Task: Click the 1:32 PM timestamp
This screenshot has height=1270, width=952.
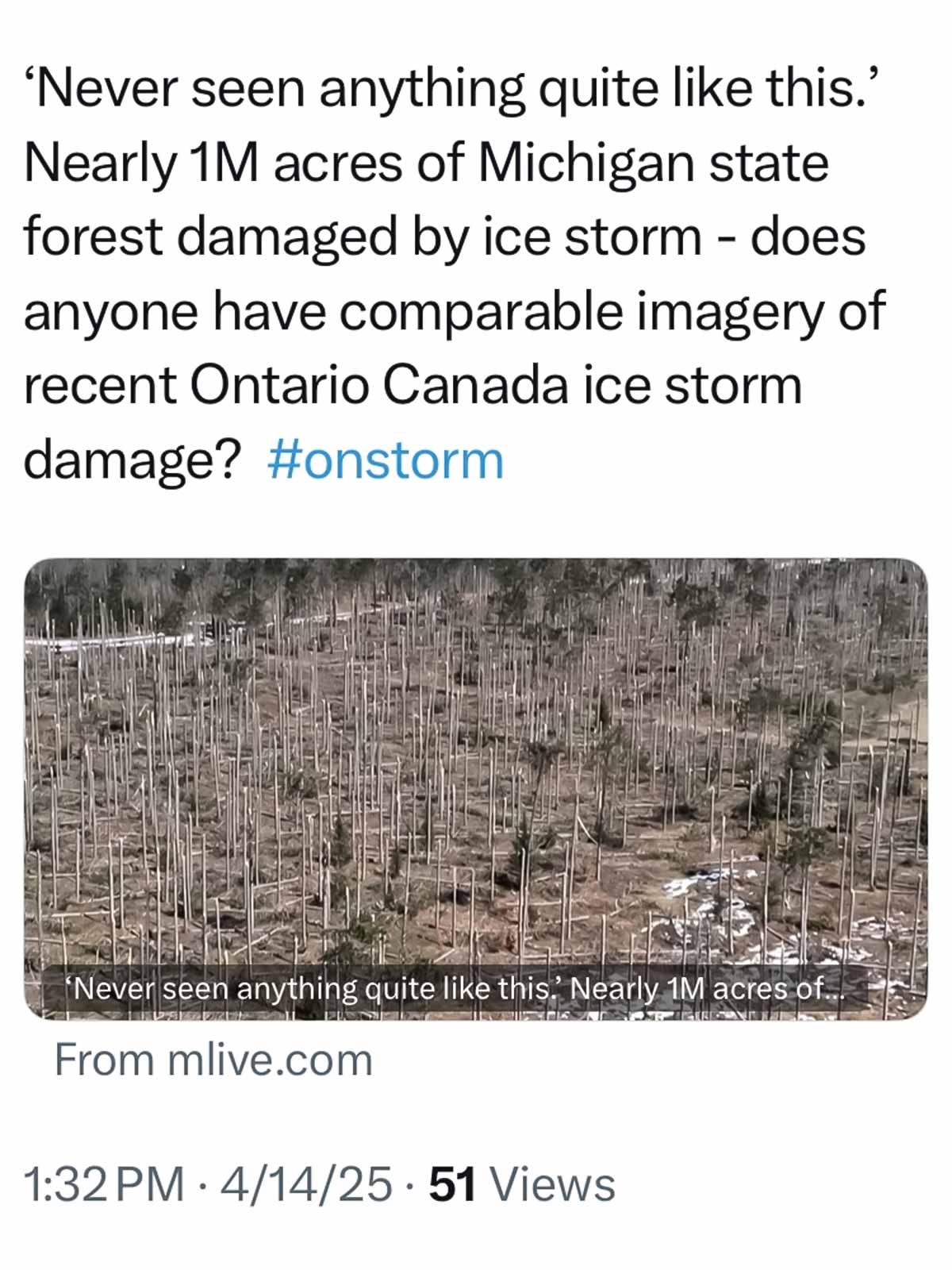Action: (104, 1184)
